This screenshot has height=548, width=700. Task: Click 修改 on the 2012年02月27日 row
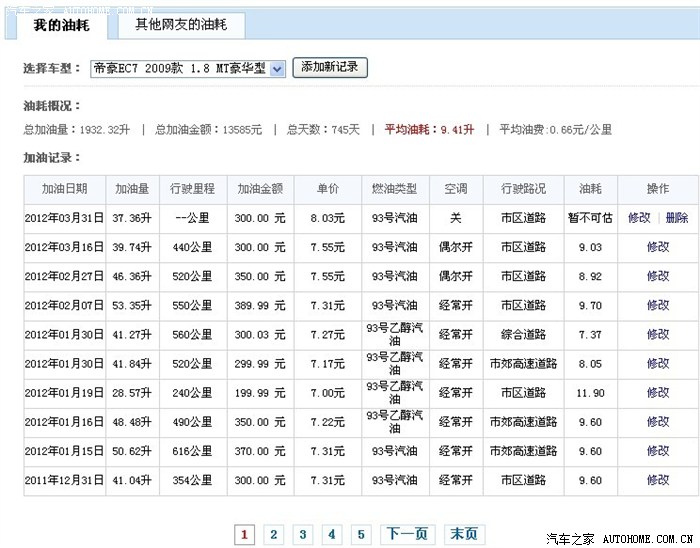[657, 276]
